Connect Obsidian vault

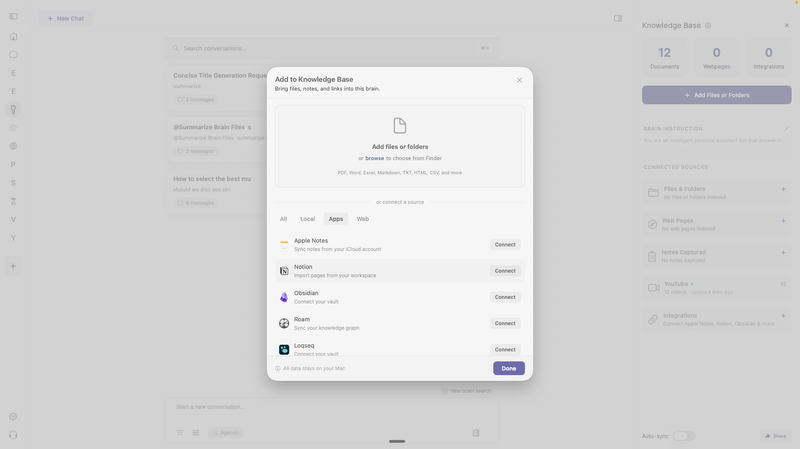(505, 297)
